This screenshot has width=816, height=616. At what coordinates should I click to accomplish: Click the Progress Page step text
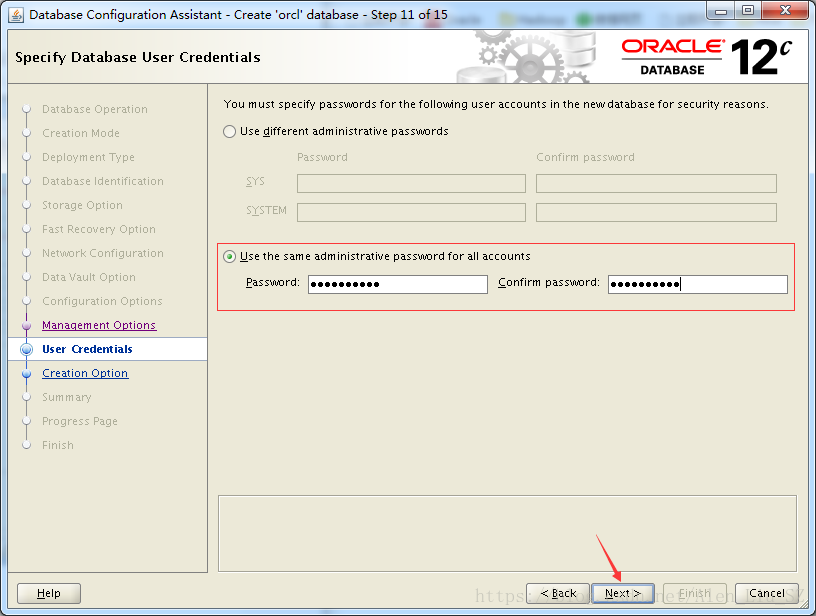(80, 421)
